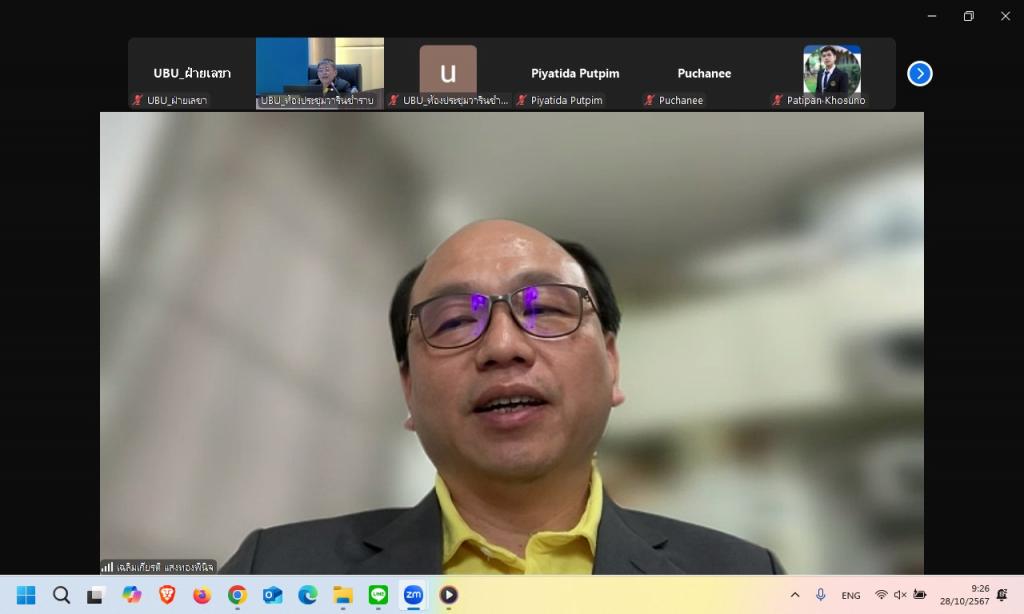Viewport: 1024px width, 614px height.
Task: Open the Windows Start menu
Action: (26, 595)
